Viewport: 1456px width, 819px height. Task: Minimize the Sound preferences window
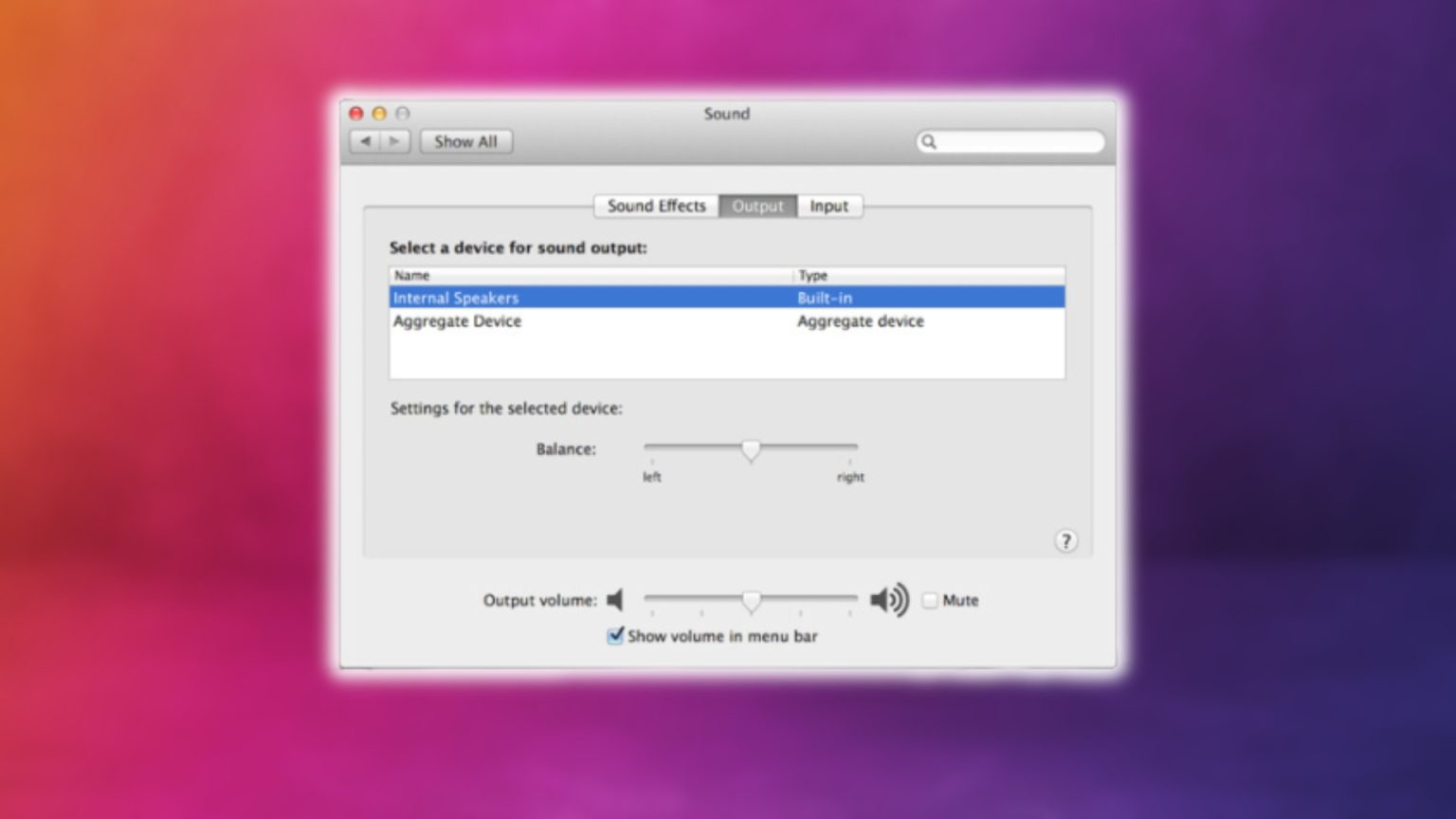(x=379, y=113)
